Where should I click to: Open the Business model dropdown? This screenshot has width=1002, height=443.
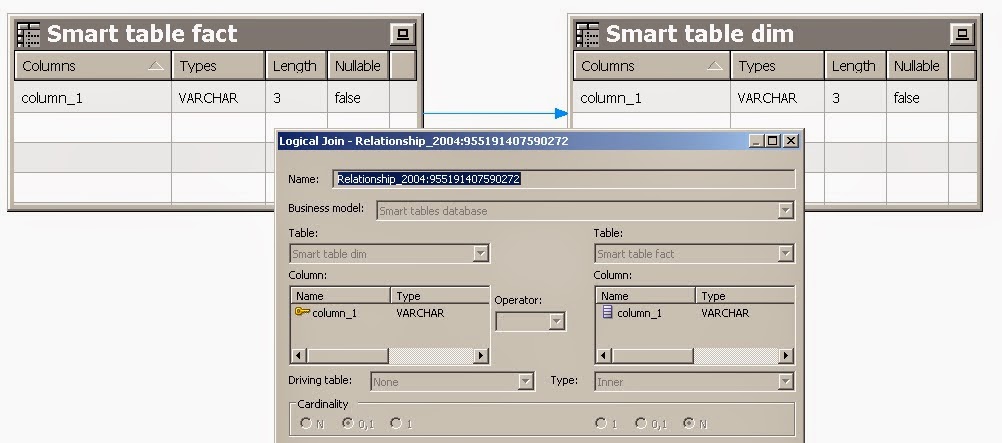pos(785,210)
